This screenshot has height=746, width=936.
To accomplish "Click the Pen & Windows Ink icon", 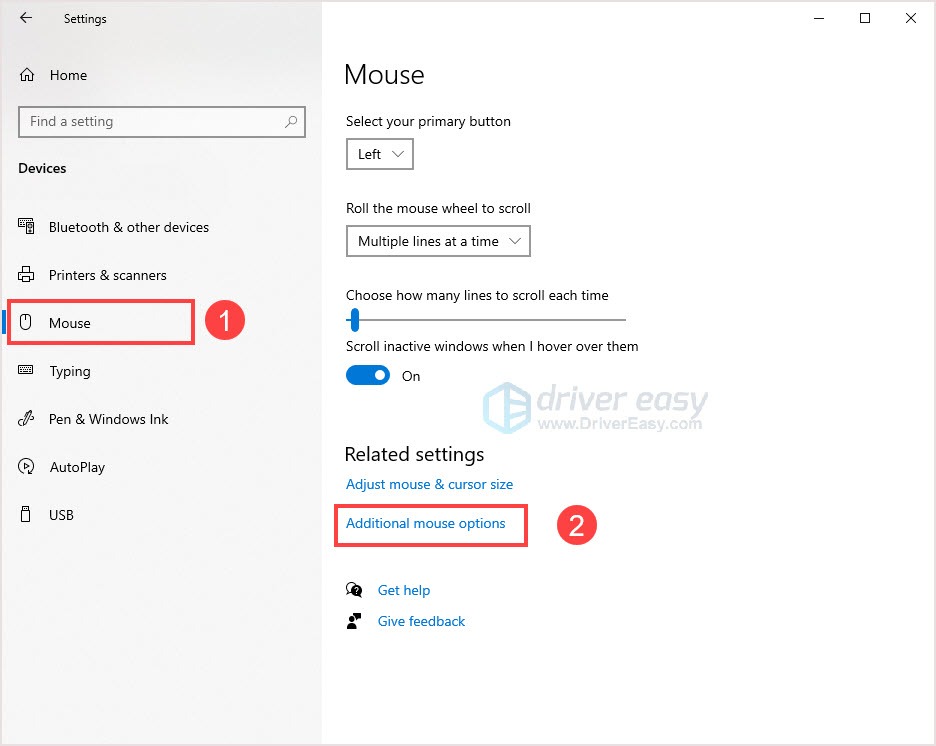I will click(27, 419).
